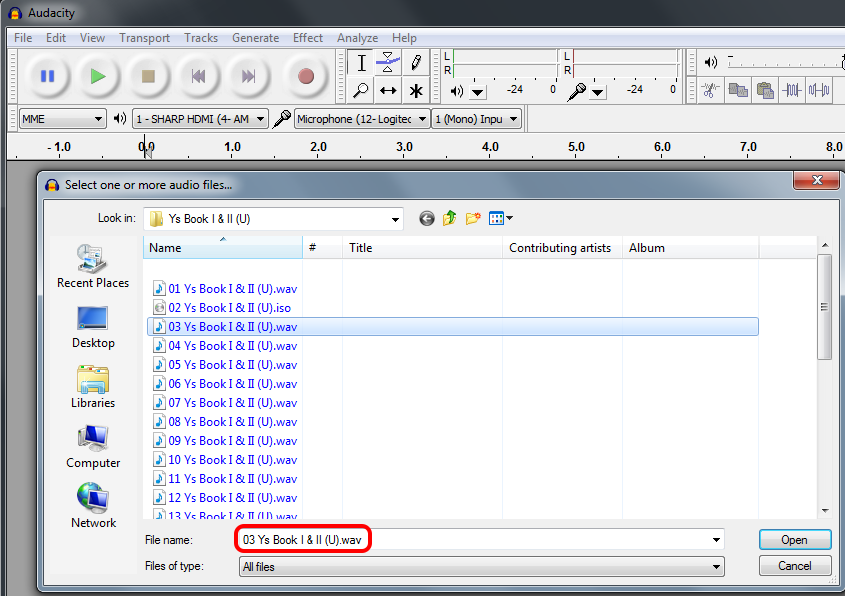
Task: Open the Edit menu
Action: pyautogui.click(x=56, y=38)
